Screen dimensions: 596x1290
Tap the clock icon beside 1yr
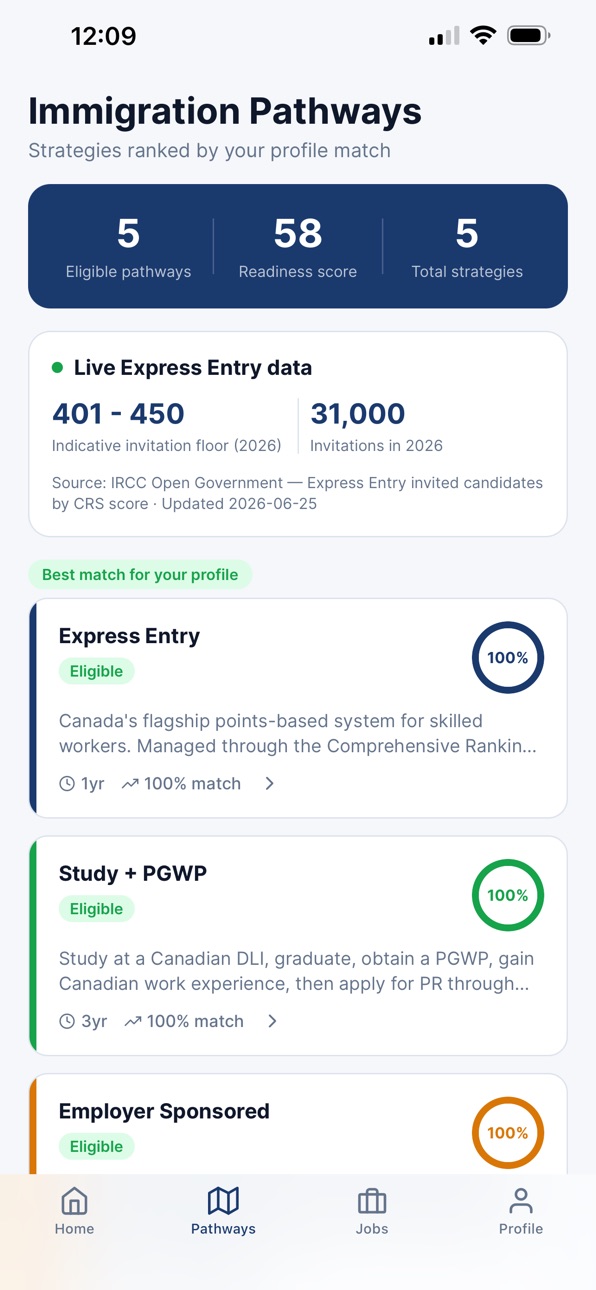pos(67,784)
